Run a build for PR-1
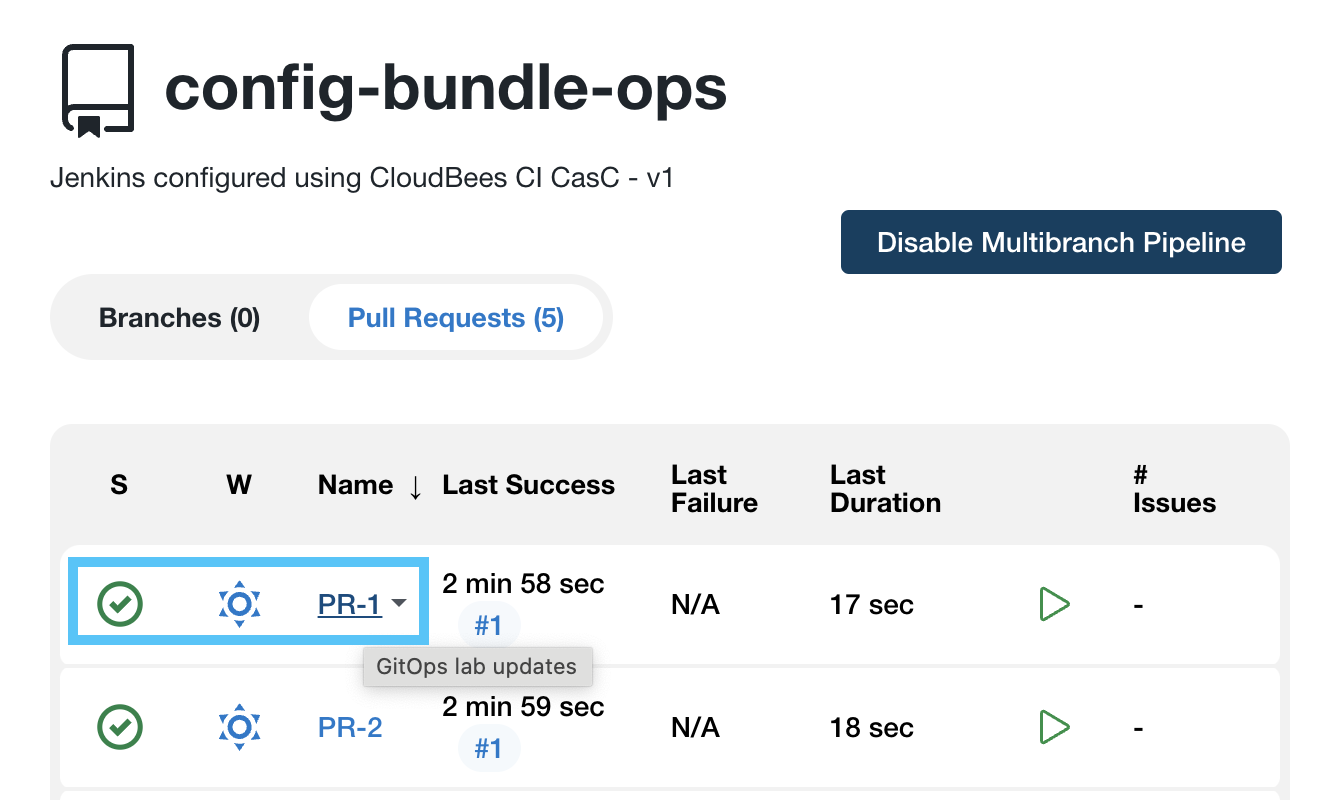The image size is (1334, 800). pos(1054,604)
